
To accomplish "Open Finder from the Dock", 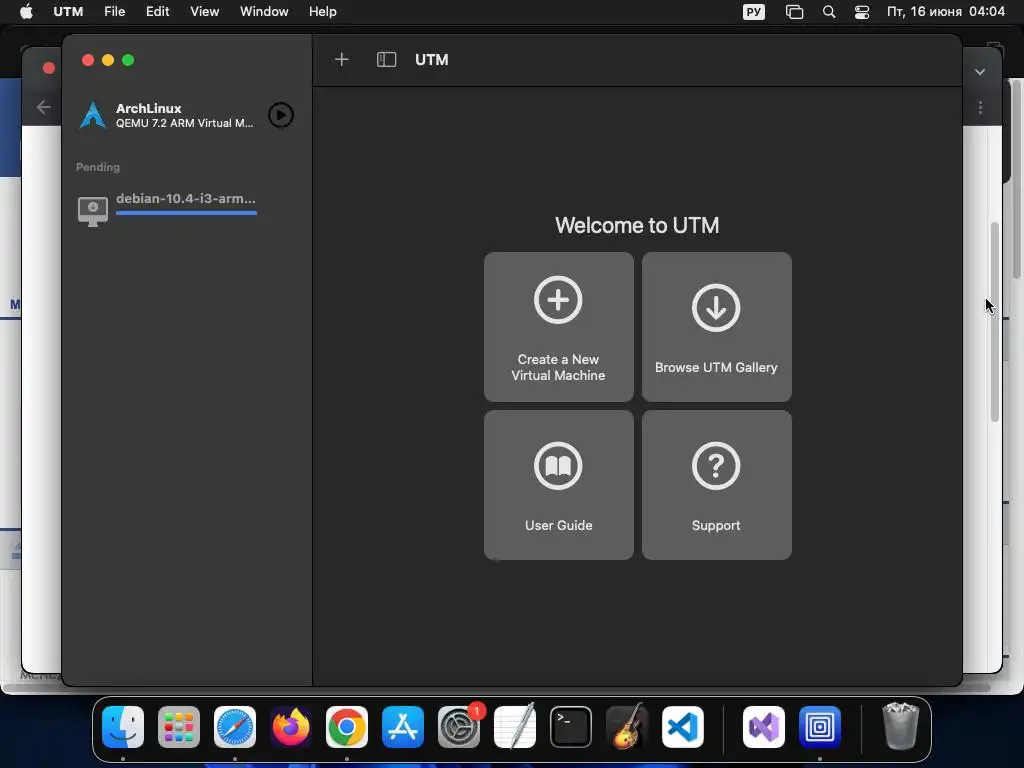I will click(x=123, y=727).
